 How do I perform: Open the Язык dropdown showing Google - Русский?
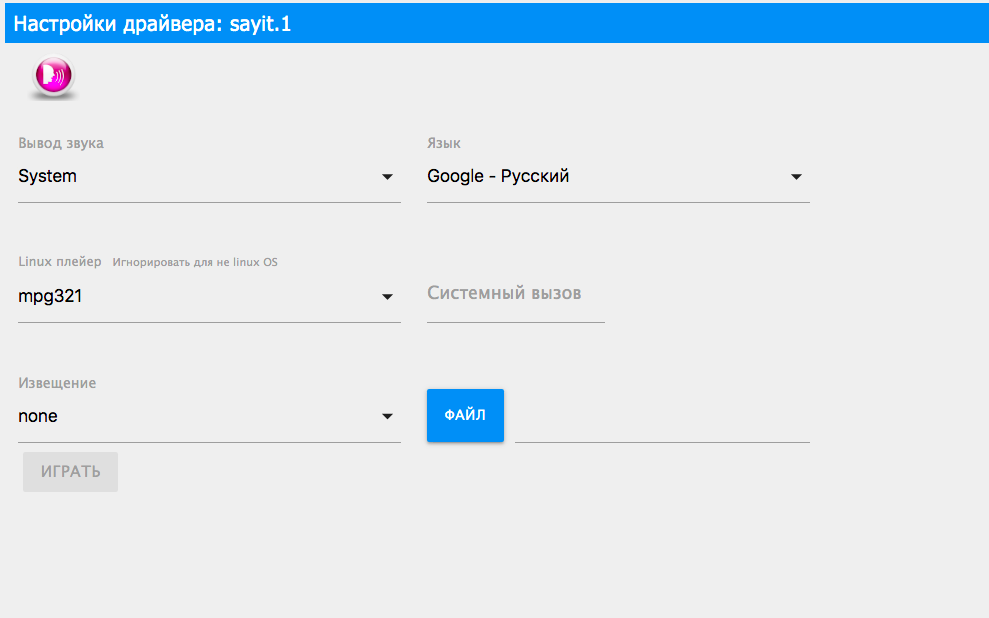618,177
